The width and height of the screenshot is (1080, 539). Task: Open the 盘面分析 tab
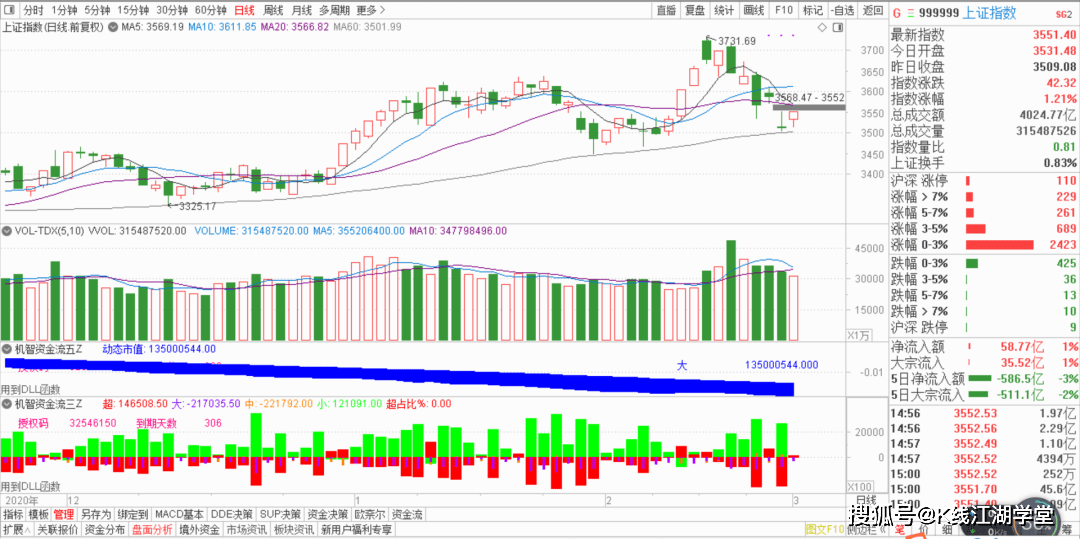pyautogui.click(x=151, y=530)
